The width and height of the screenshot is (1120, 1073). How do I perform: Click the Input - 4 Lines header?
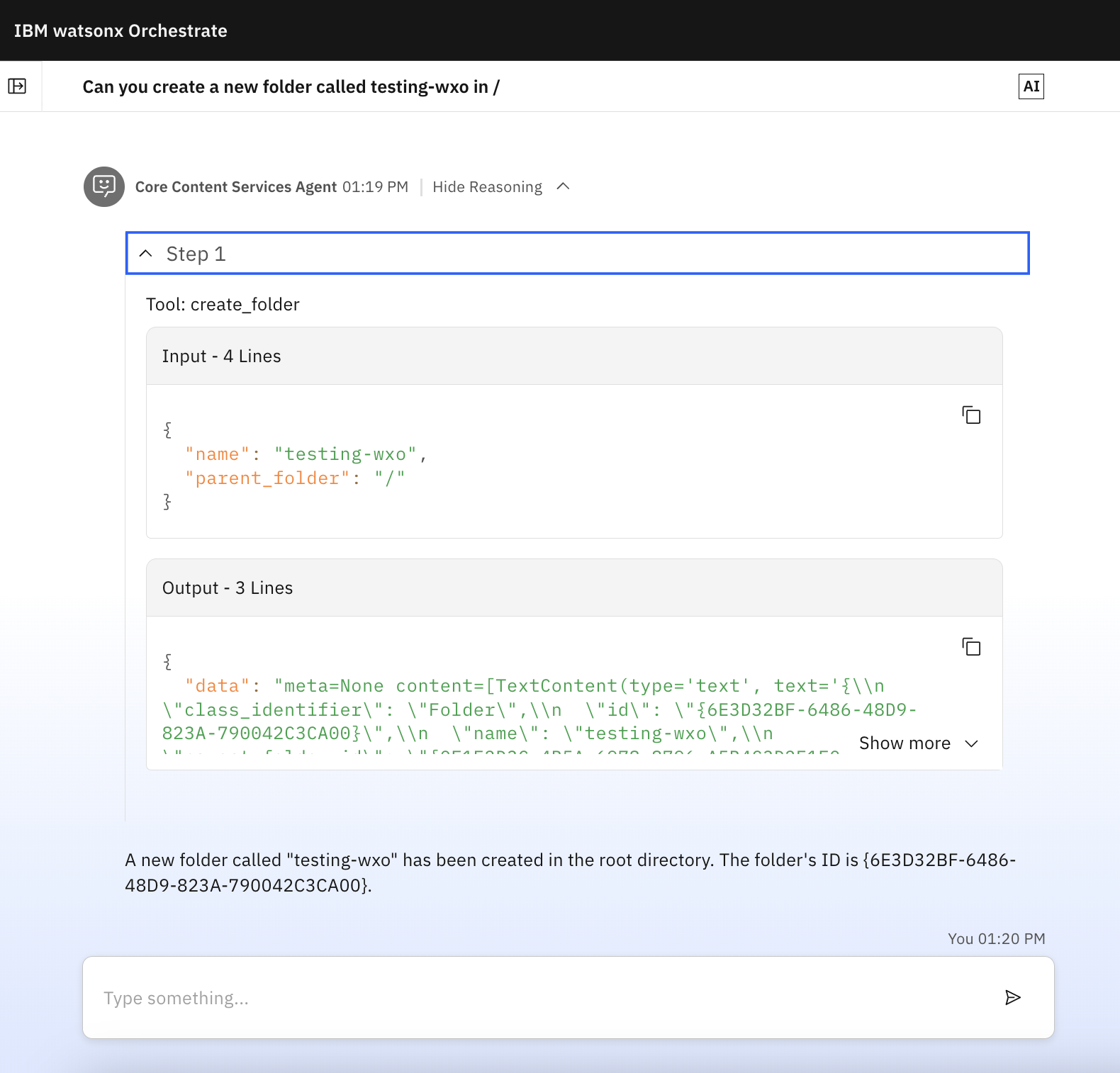point(221,356)
